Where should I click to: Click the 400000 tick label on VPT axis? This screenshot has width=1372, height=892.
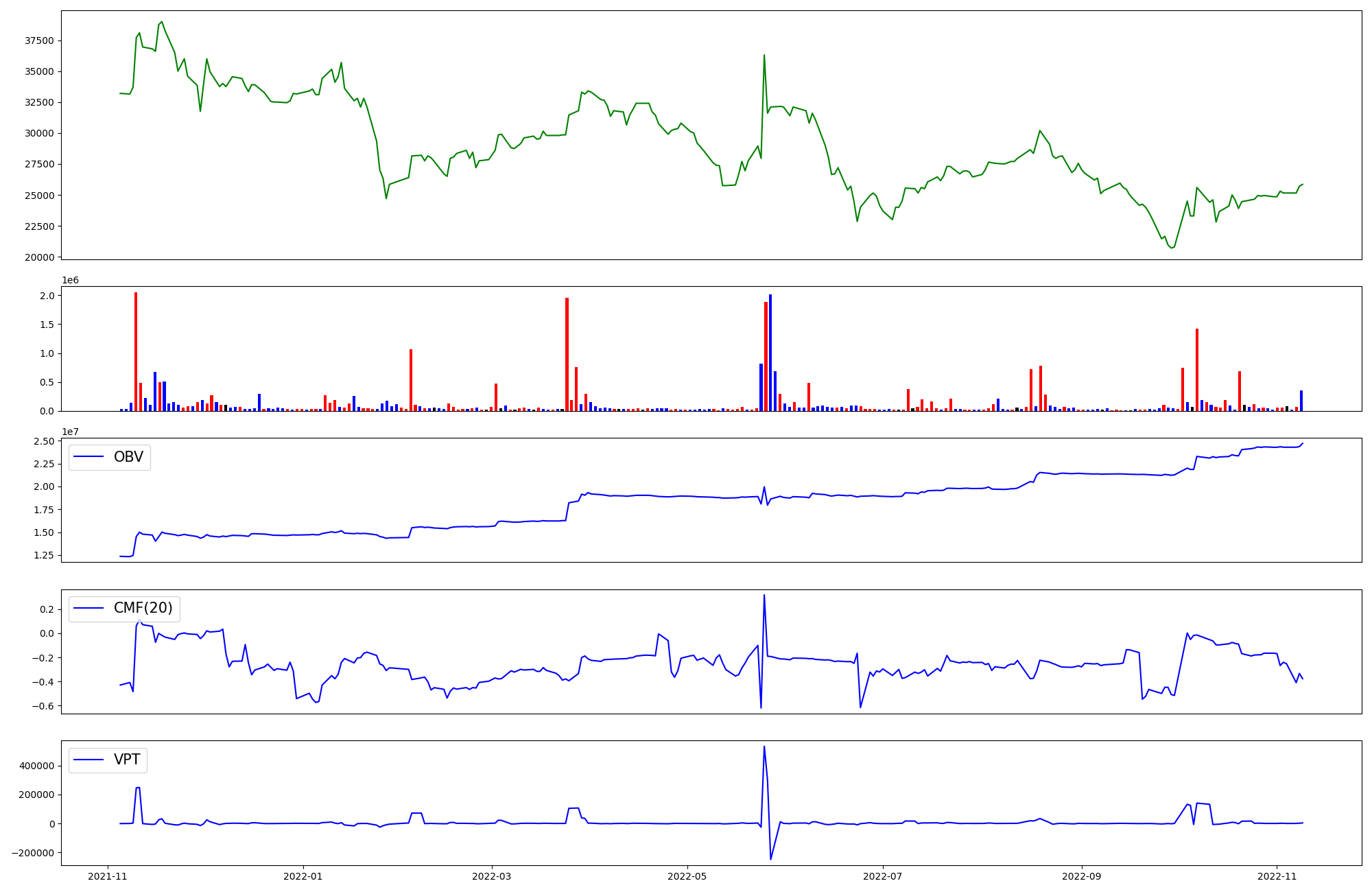36,766
